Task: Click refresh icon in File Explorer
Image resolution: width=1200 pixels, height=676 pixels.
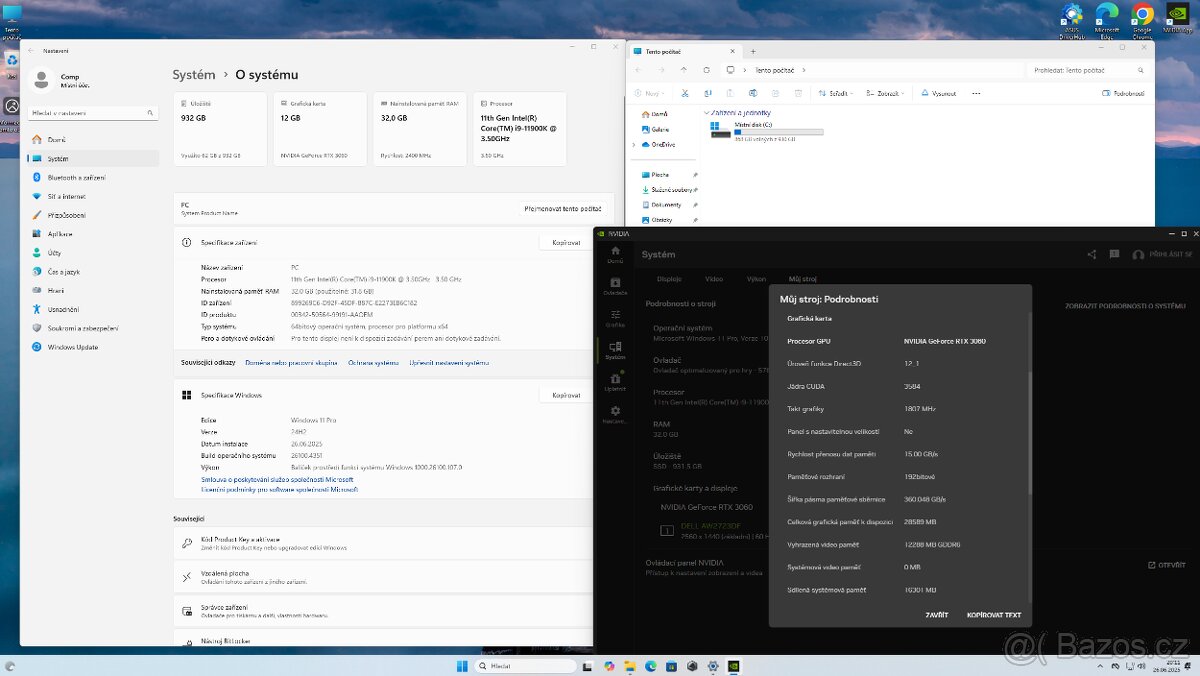Action: 707,70
